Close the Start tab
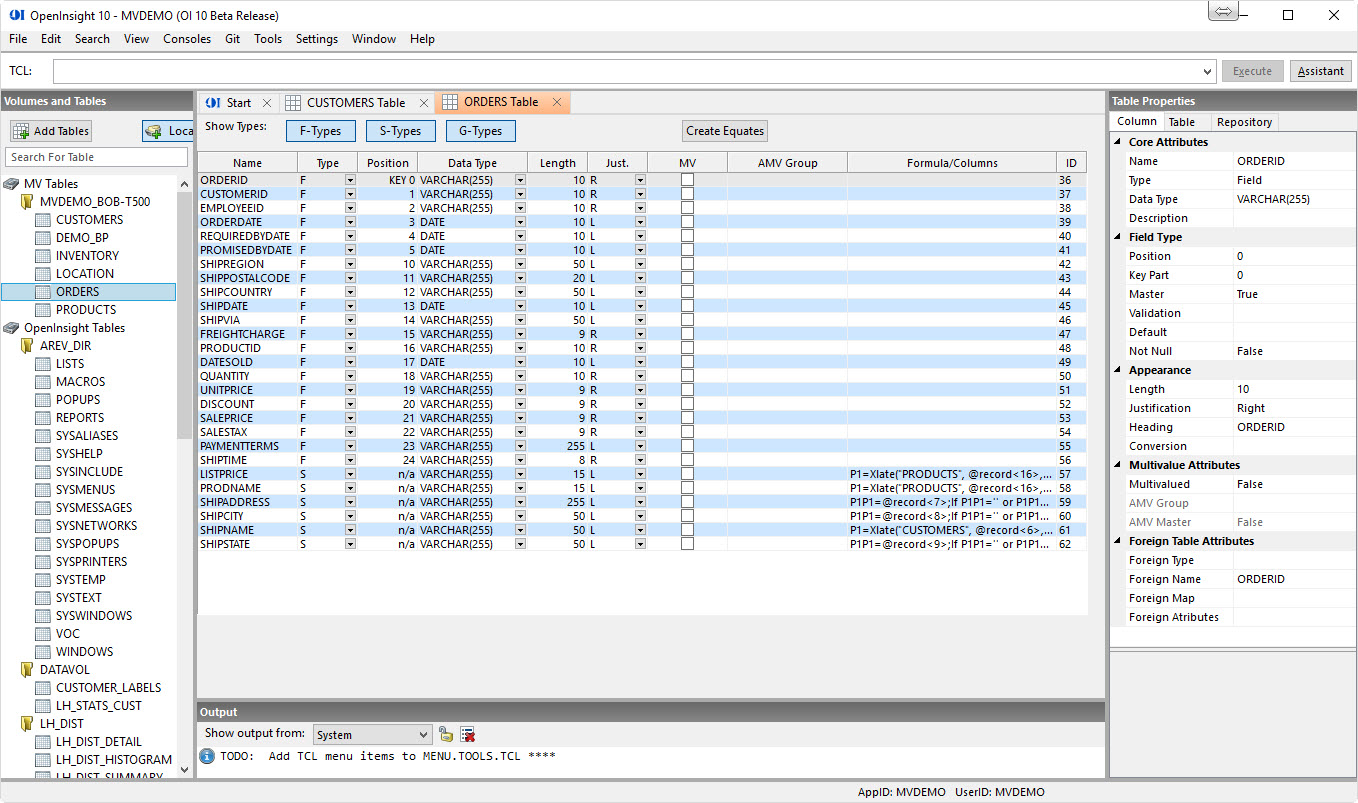1358x803 pixels. 267,103
